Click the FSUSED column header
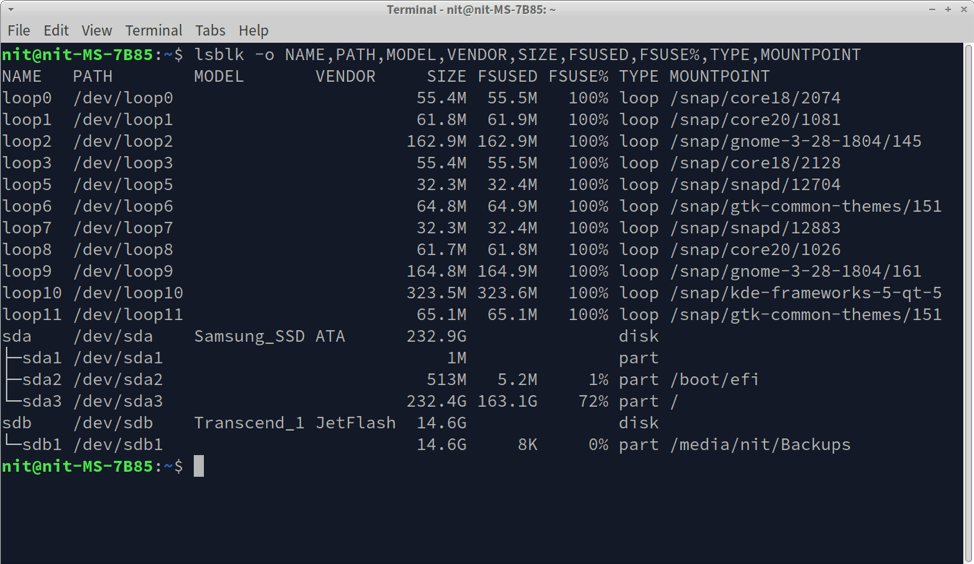Viewport: 974px width, 564px height. click(x=507, y=76)
